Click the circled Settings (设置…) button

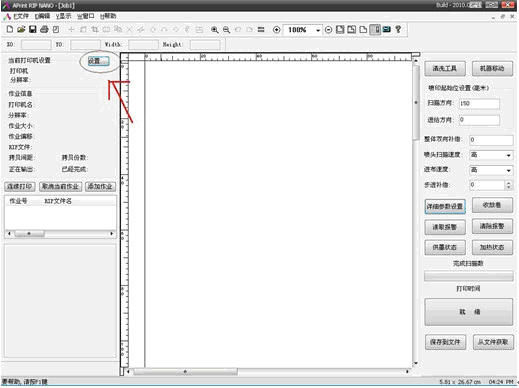pos(99,61)
